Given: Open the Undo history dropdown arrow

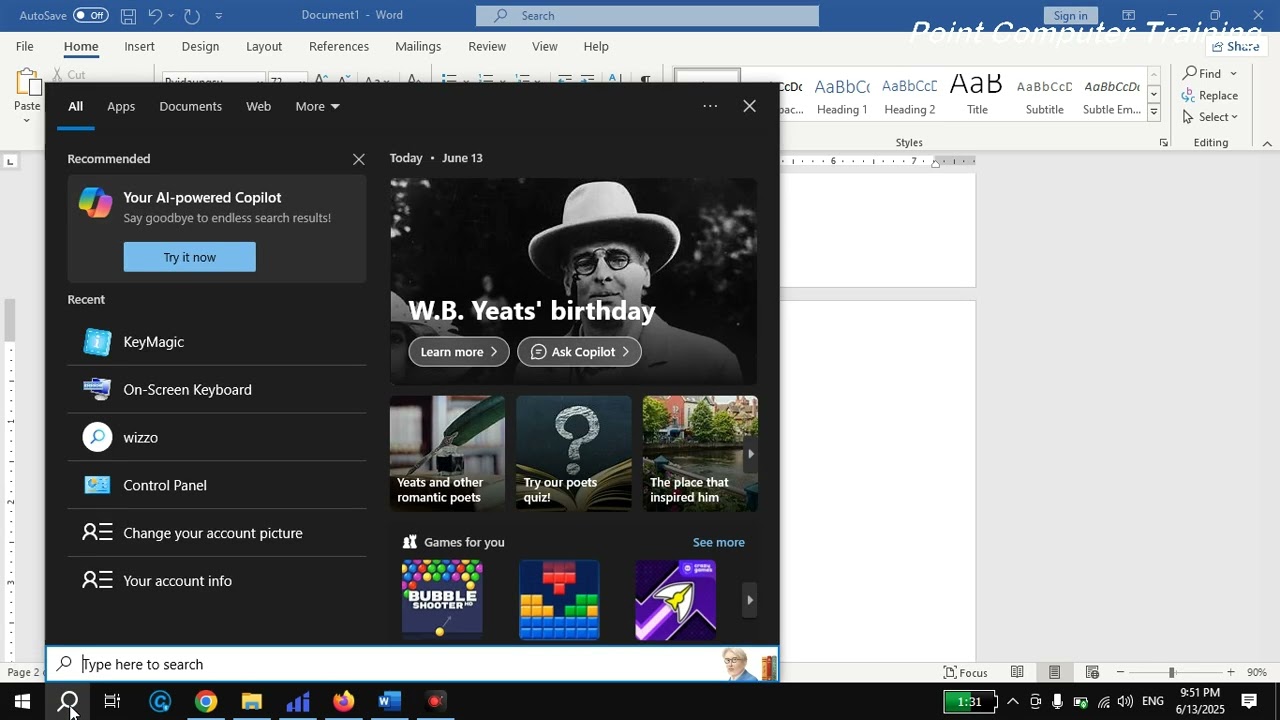Looking at the screenshot, I should [171, 16].
